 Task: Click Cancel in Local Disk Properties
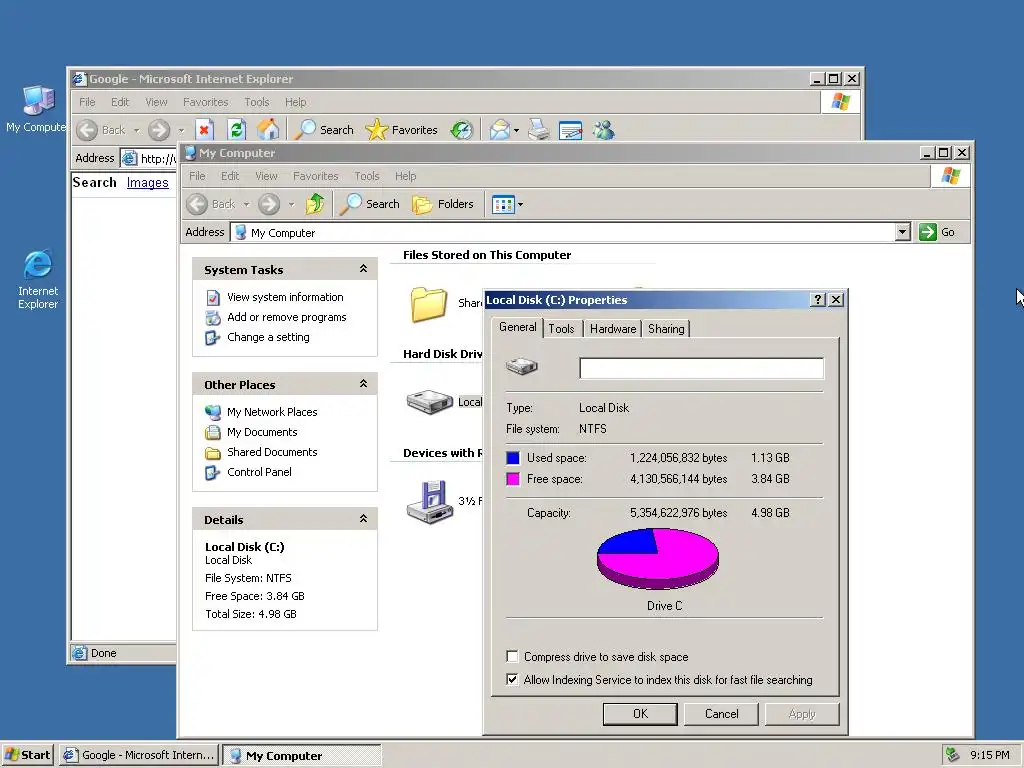(722, 714)
